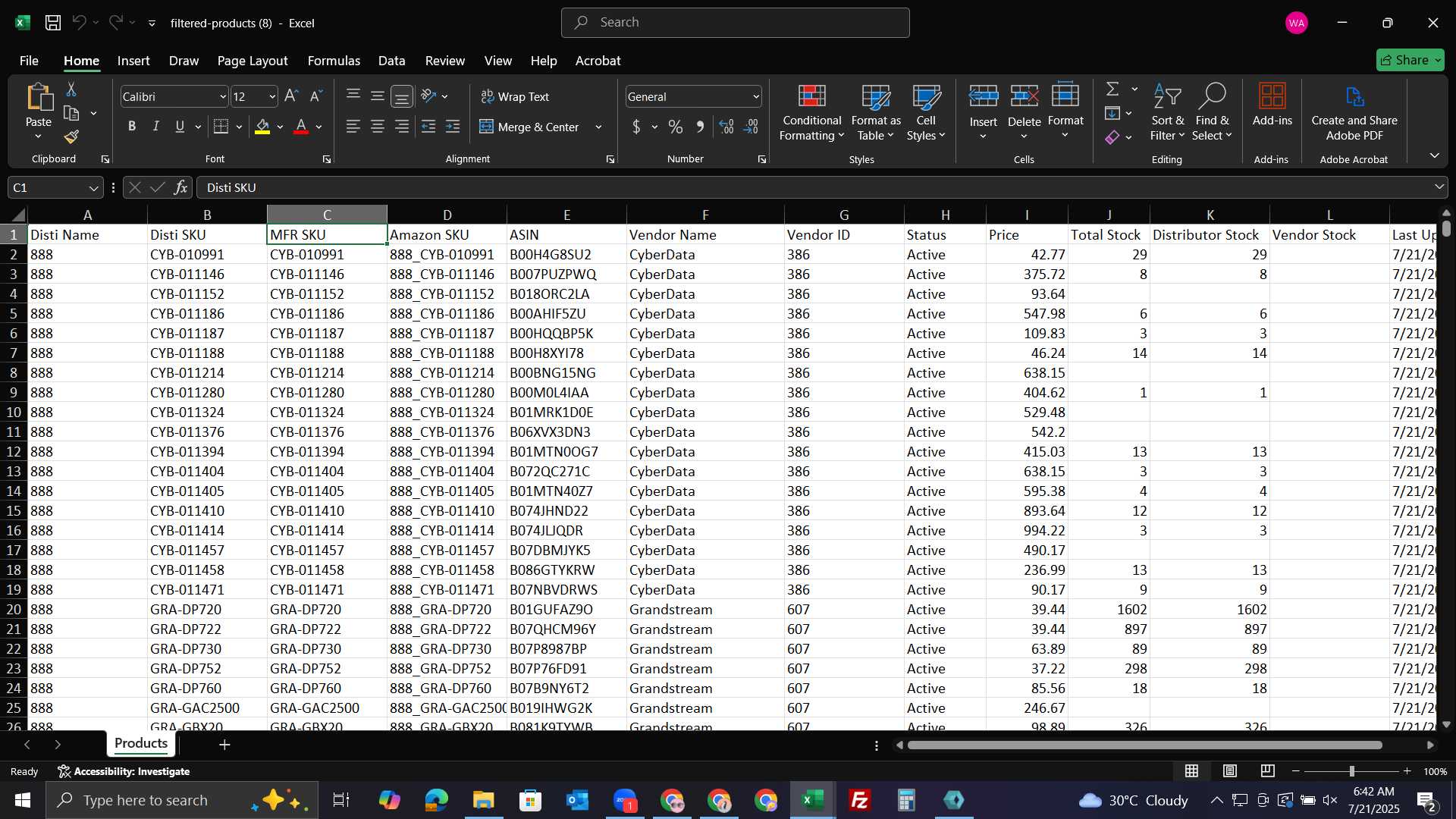Screen dimensions: 1456x819
Task: Center text horizontally
Action: (378, 127)
